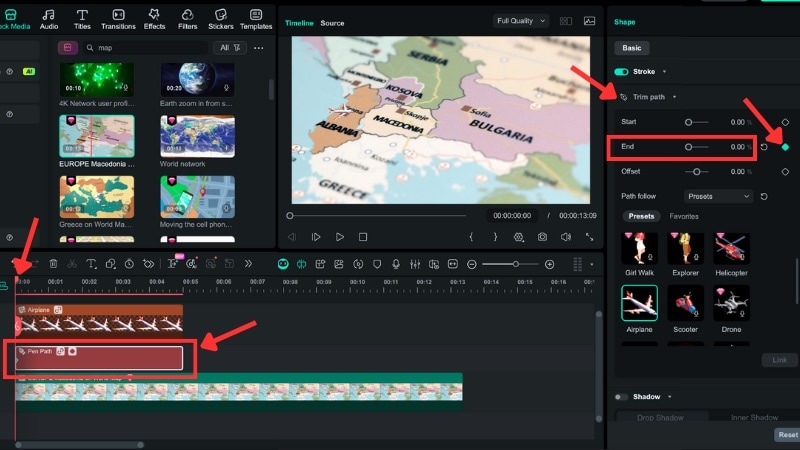Click the map search field
Screen dimensions: 800x450
tap(146, 47)
